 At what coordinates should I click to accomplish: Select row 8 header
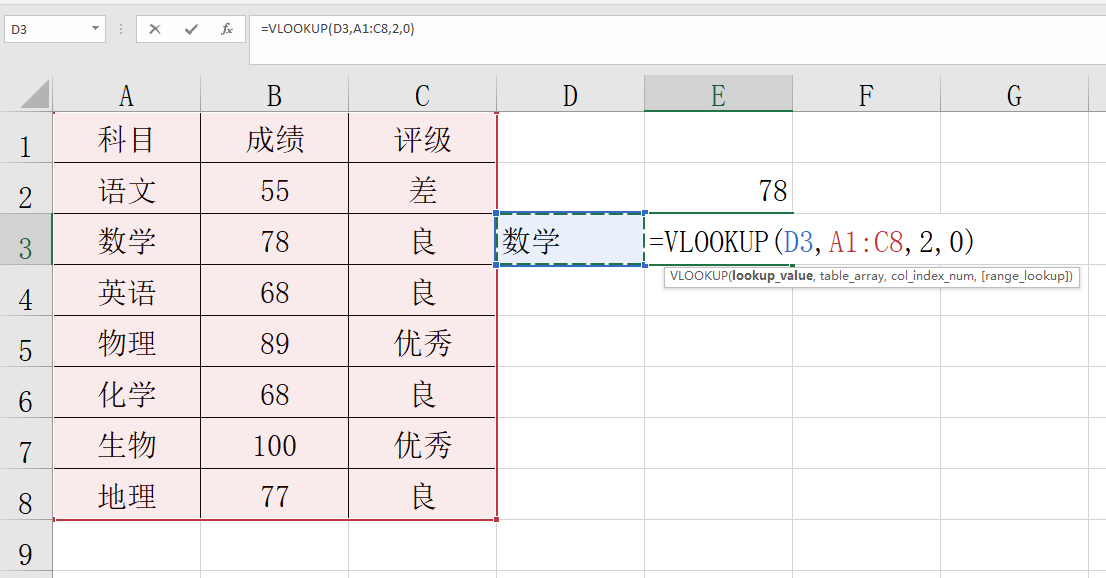coord(26,494)
